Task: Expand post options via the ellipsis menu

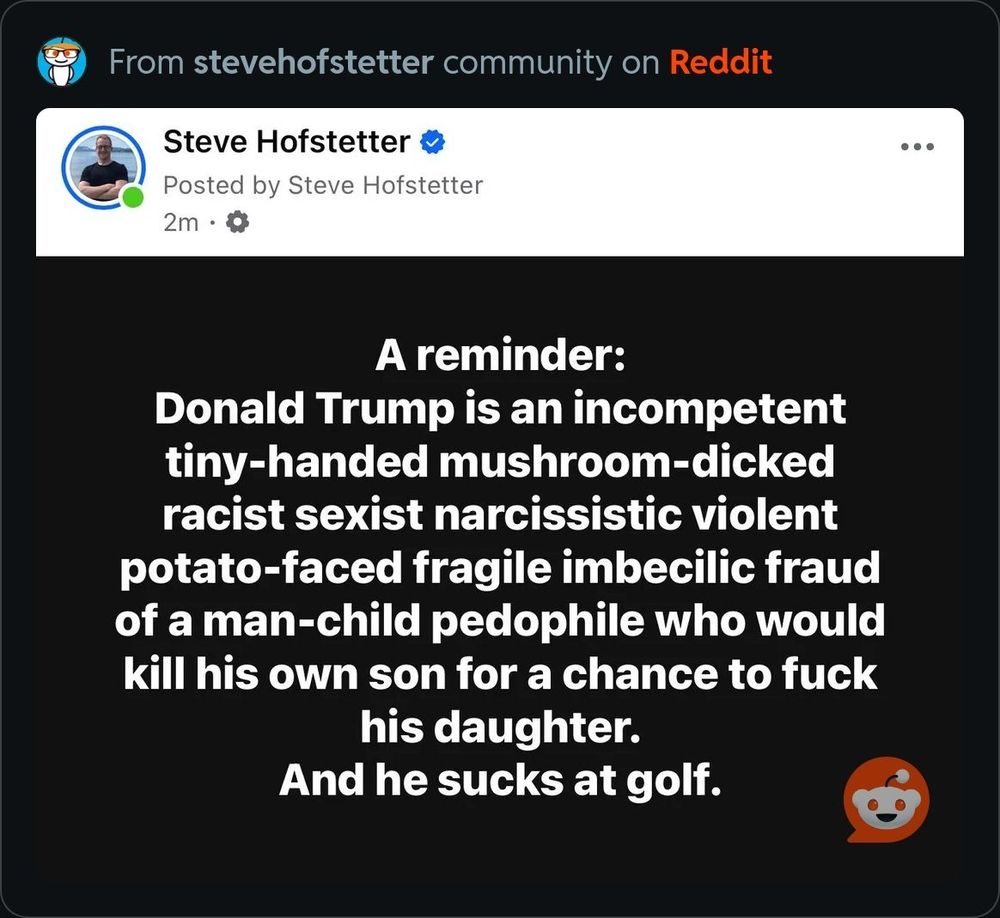Action: 918,146
